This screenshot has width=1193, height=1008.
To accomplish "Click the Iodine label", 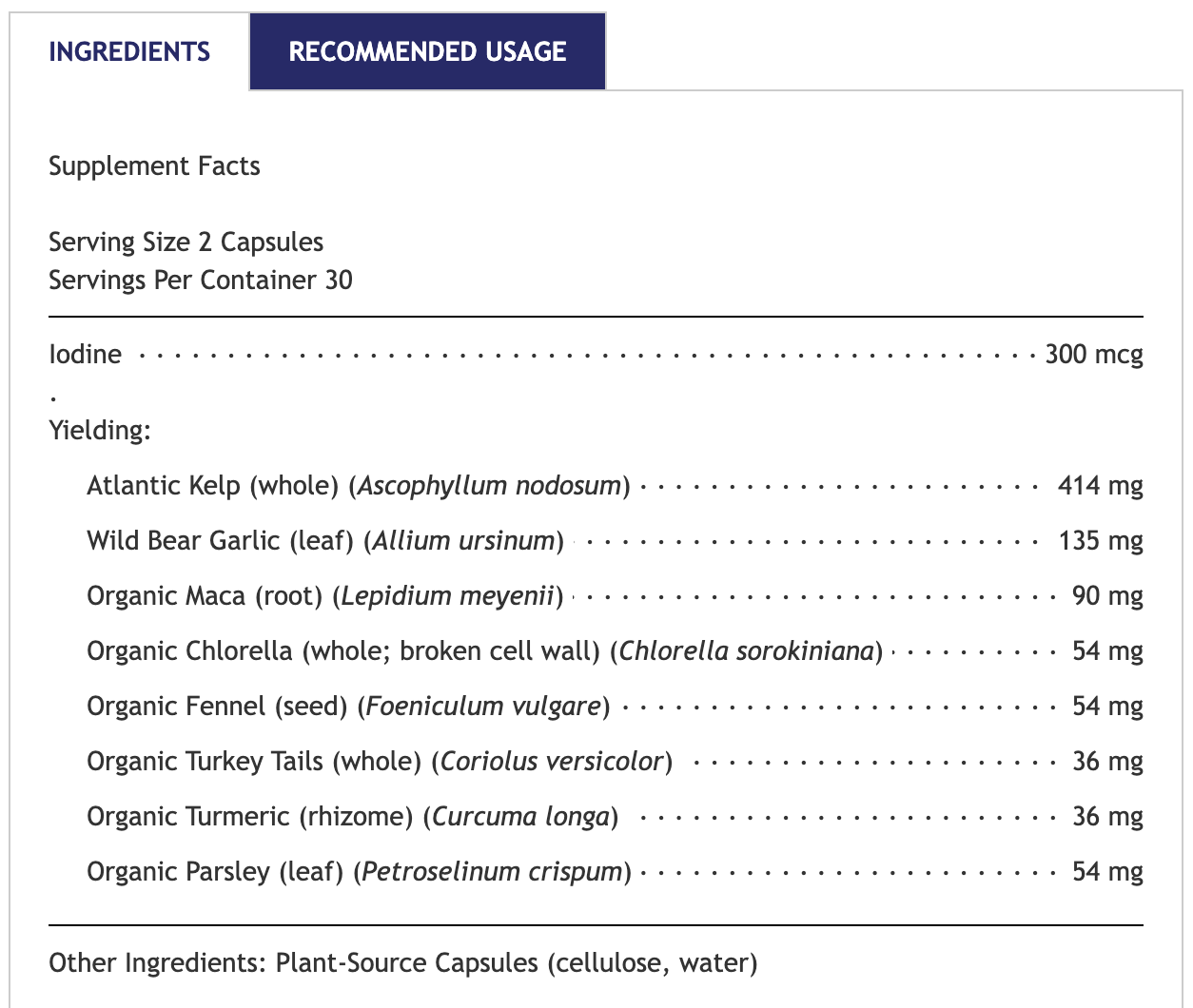I will tap(86, 355).
